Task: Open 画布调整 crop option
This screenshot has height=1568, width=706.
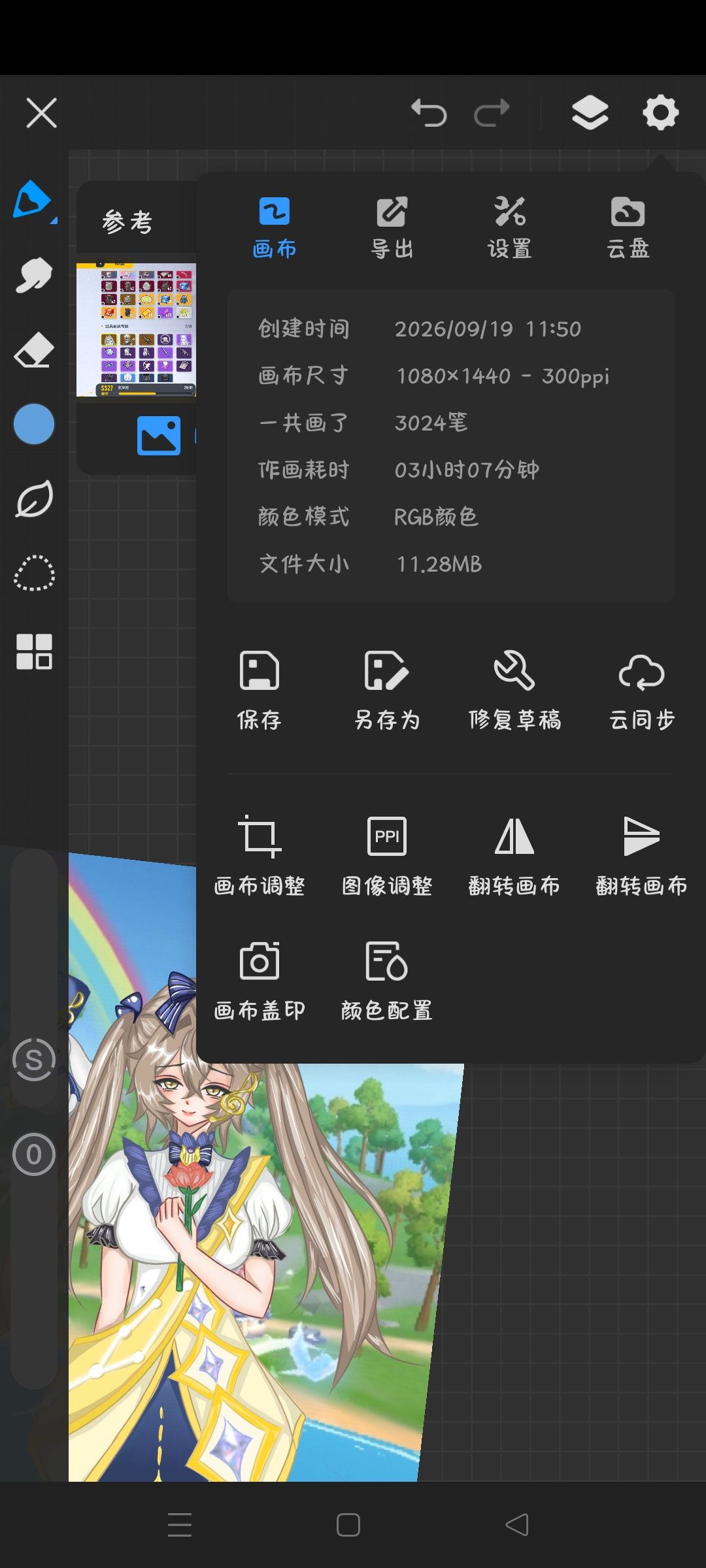Action: pos(260,856)
